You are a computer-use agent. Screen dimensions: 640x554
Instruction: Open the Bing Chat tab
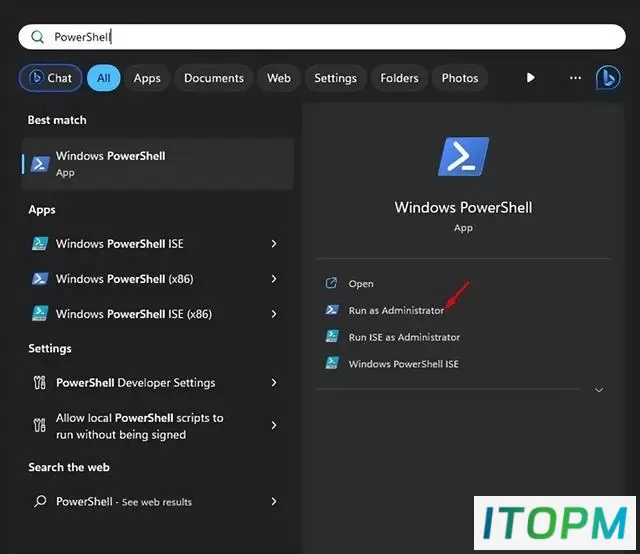pos(51,78)
